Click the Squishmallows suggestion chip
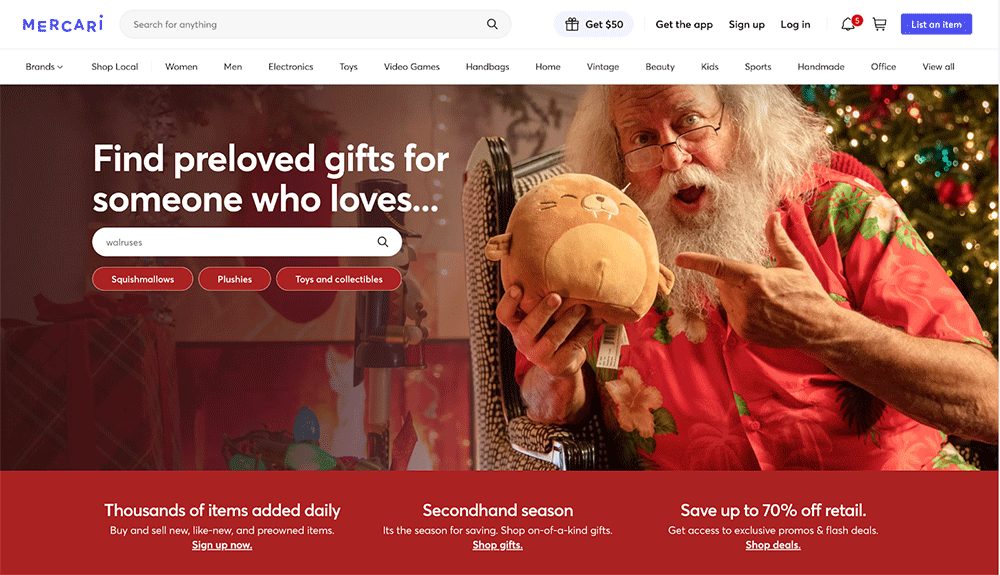 (142, 279)
